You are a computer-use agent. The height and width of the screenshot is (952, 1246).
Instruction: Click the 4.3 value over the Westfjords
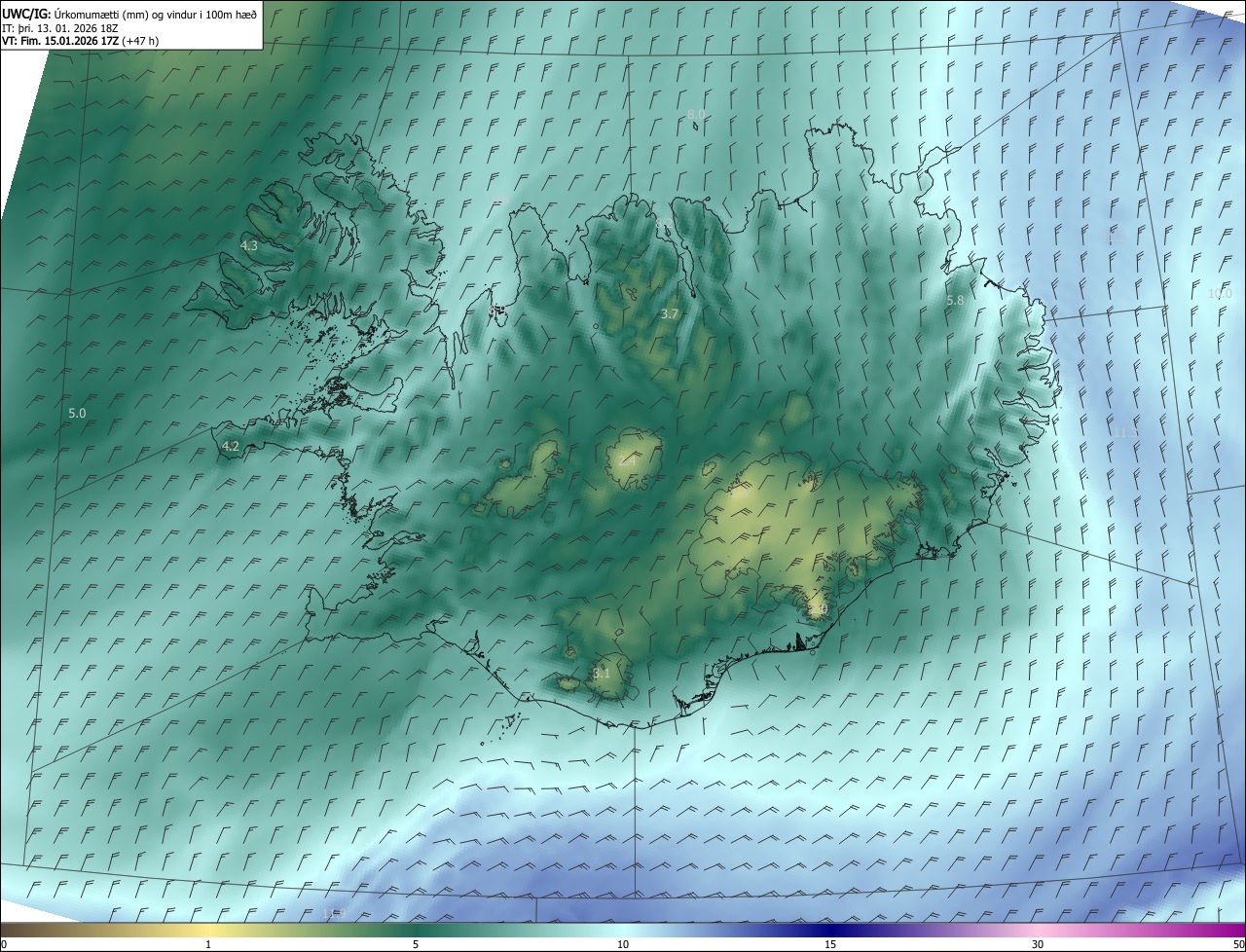click(249, 246)
